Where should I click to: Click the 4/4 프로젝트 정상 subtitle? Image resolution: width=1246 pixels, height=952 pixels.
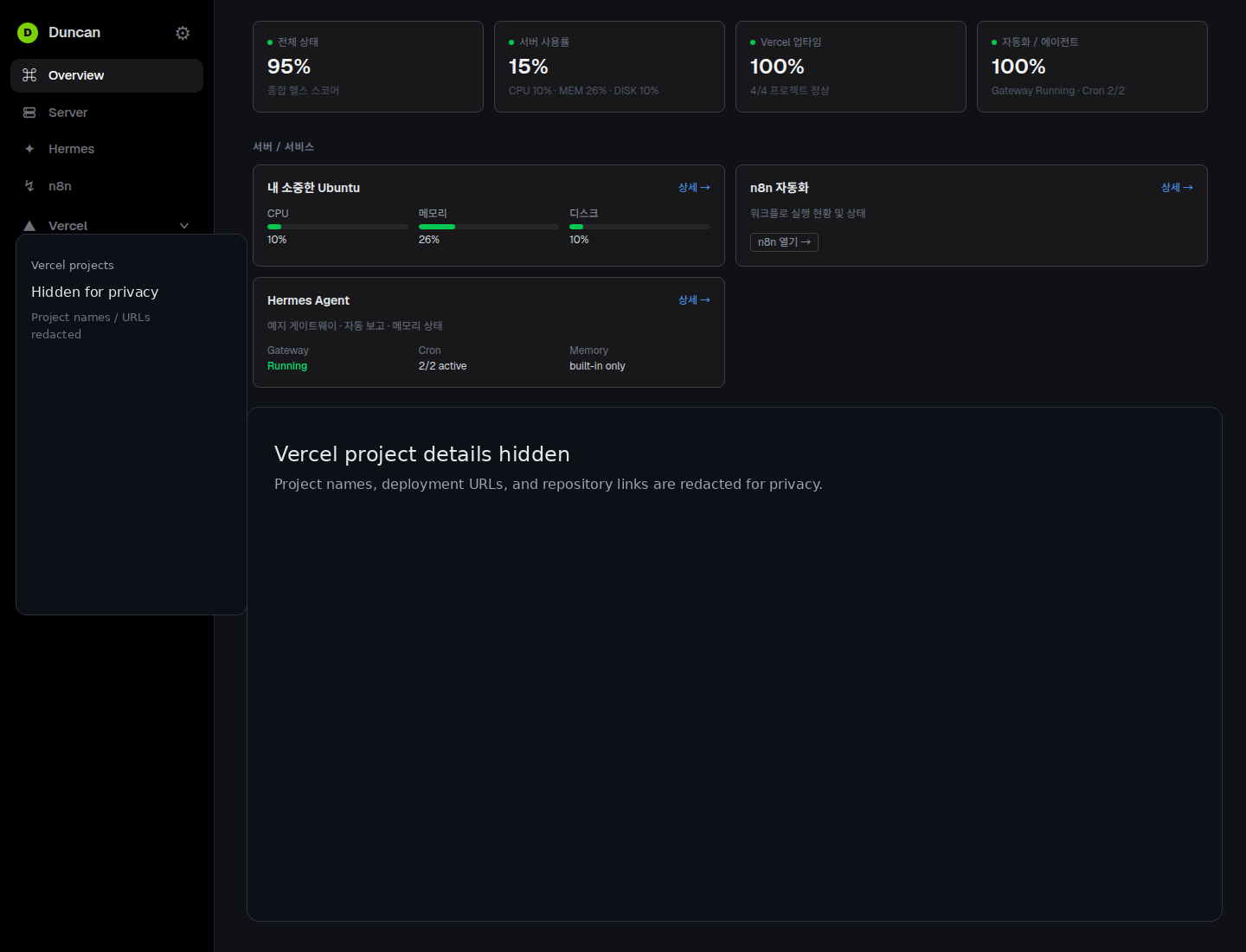[x=789, y=91]
